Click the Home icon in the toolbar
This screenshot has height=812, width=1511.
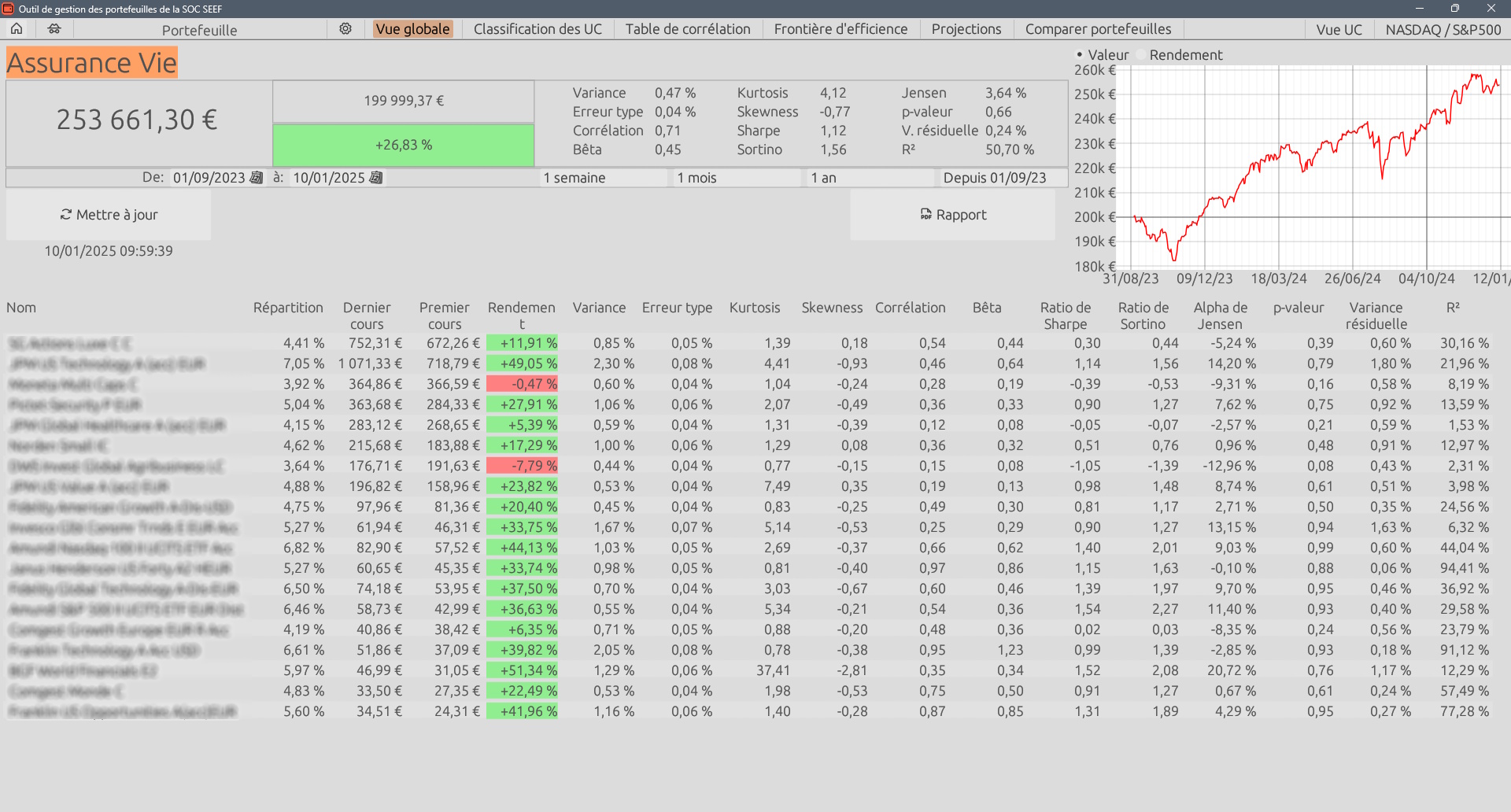[17, 29]
